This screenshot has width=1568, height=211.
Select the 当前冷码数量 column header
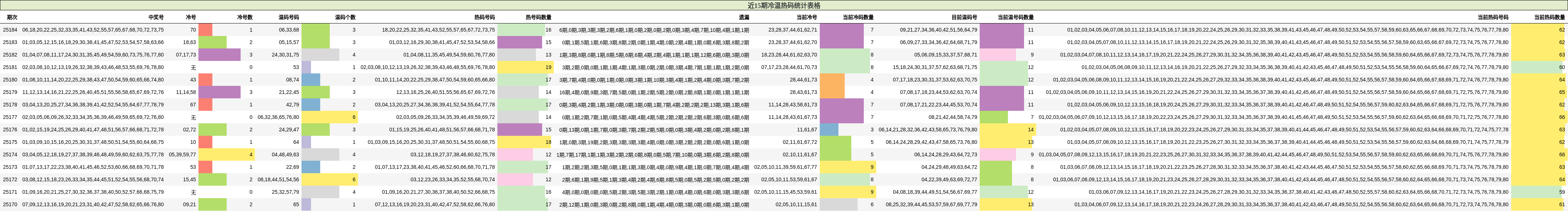[858, 17]
